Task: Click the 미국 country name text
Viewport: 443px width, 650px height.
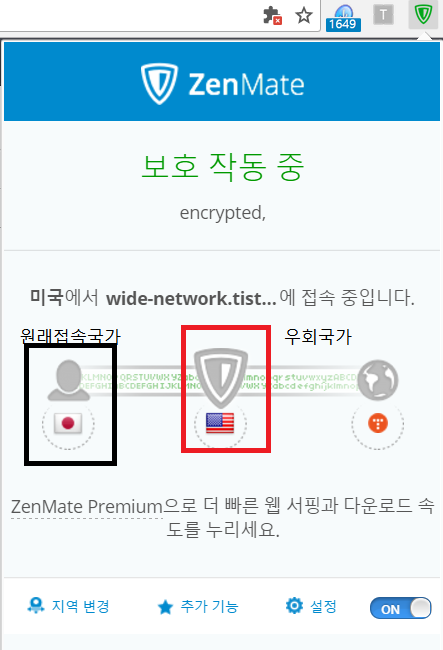Action: click(46, 297)
